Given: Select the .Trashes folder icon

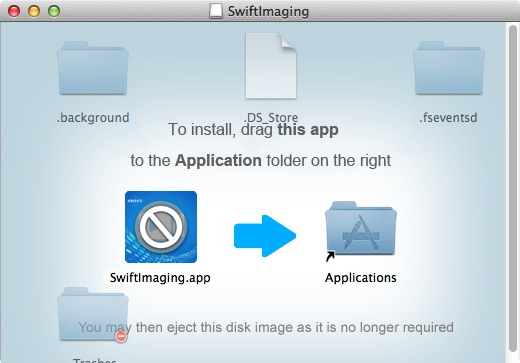Looking at the screenshot, I should (93, 314).
